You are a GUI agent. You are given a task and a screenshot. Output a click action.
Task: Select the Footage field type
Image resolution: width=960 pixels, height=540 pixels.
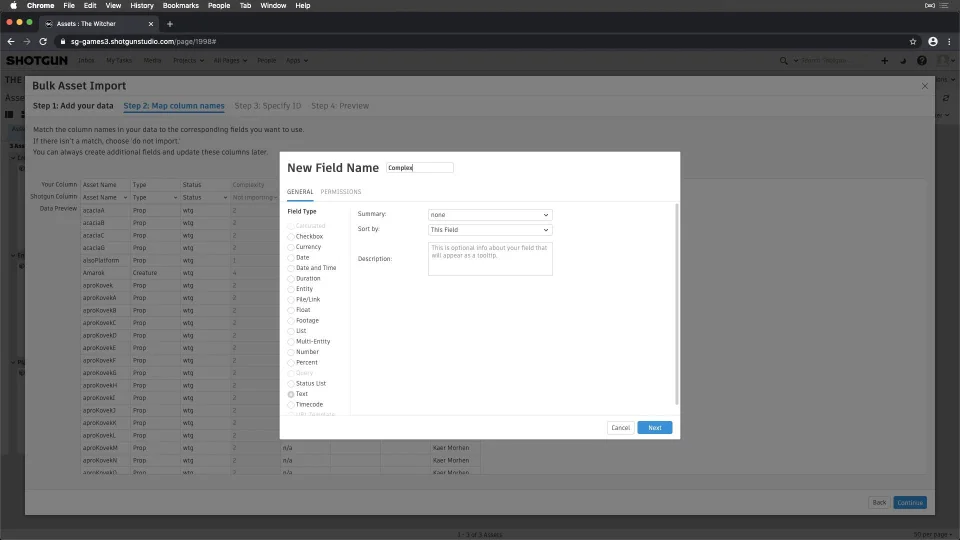click(291, 321)
